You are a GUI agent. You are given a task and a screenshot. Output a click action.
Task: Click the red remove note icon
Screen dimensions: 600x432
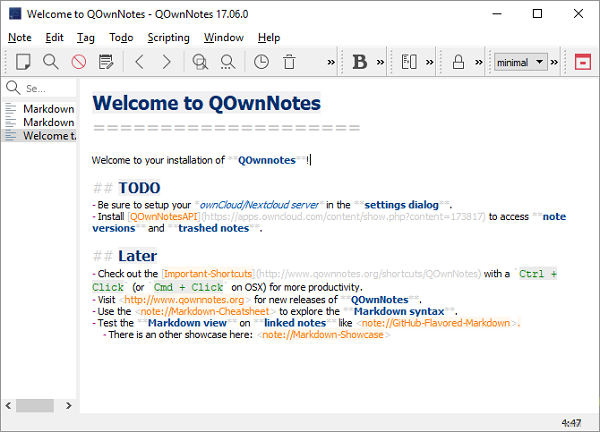(78, 62)
